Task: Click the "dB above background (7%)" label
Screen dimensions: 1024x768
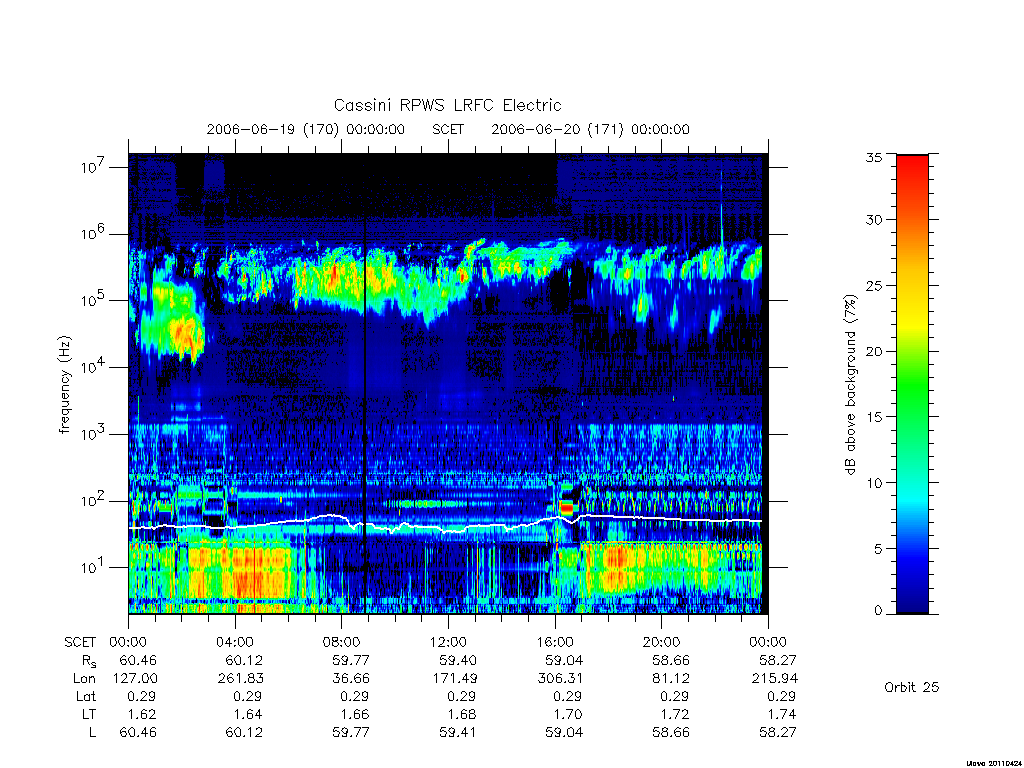Action: [850, 385]
